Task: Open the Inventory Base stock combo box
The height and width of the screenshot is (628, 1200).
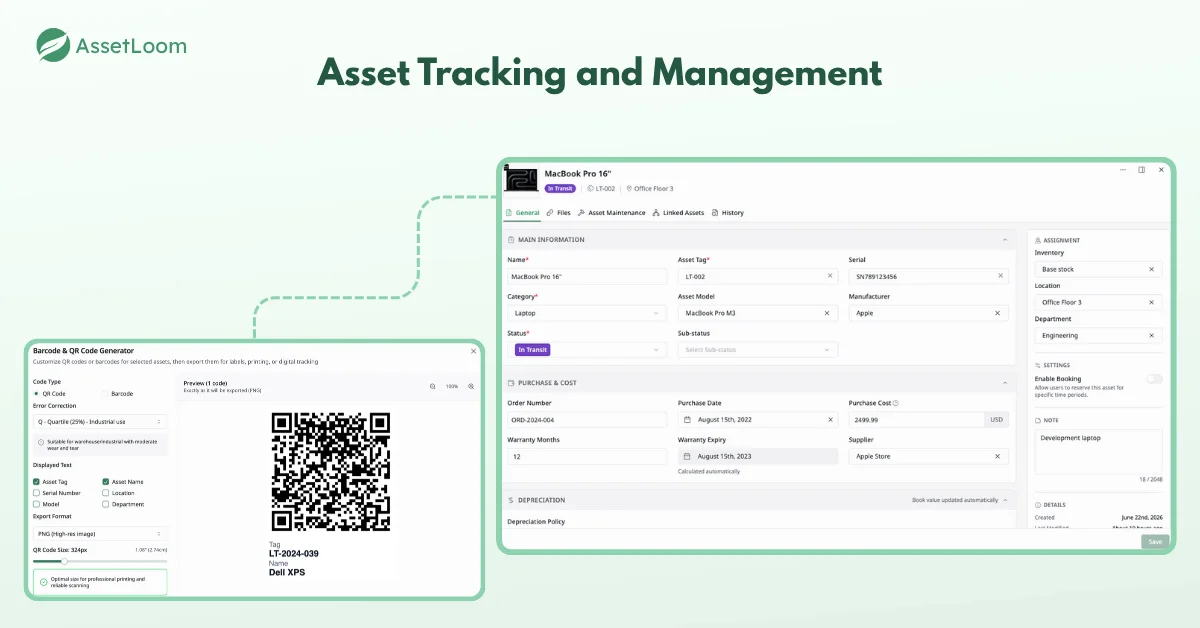Action: click(x=1098, y=269)
